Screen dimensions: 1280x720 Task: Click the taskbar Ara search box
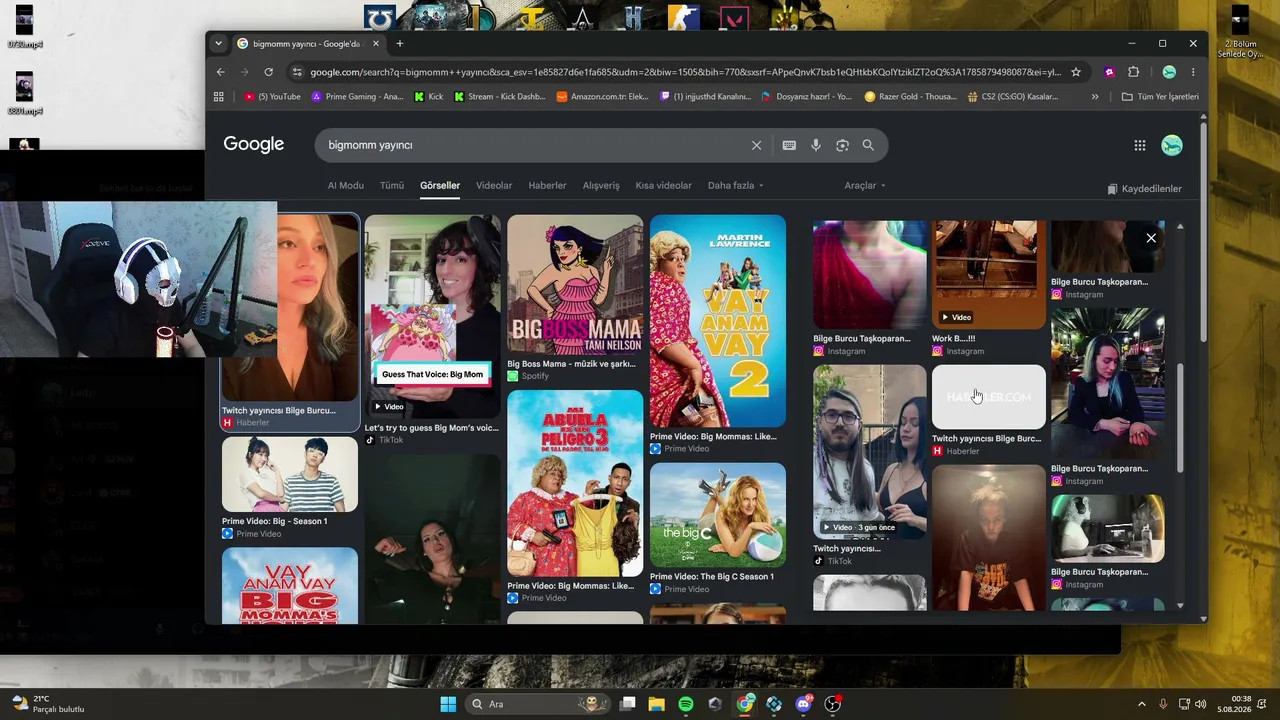540,704
